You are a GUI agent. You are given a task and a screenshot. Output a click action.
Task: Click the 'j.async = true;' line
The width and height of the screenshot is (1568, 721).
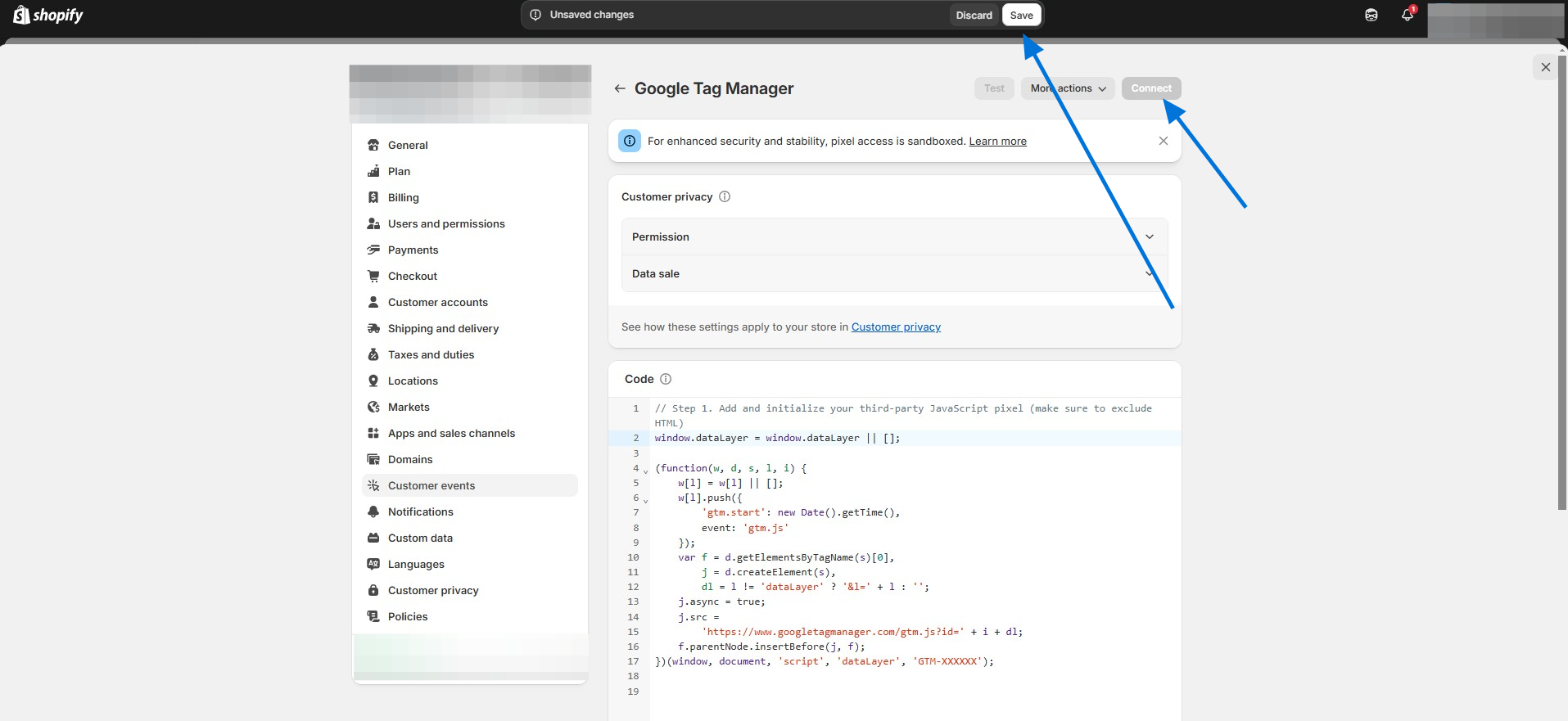coord(721,602)
